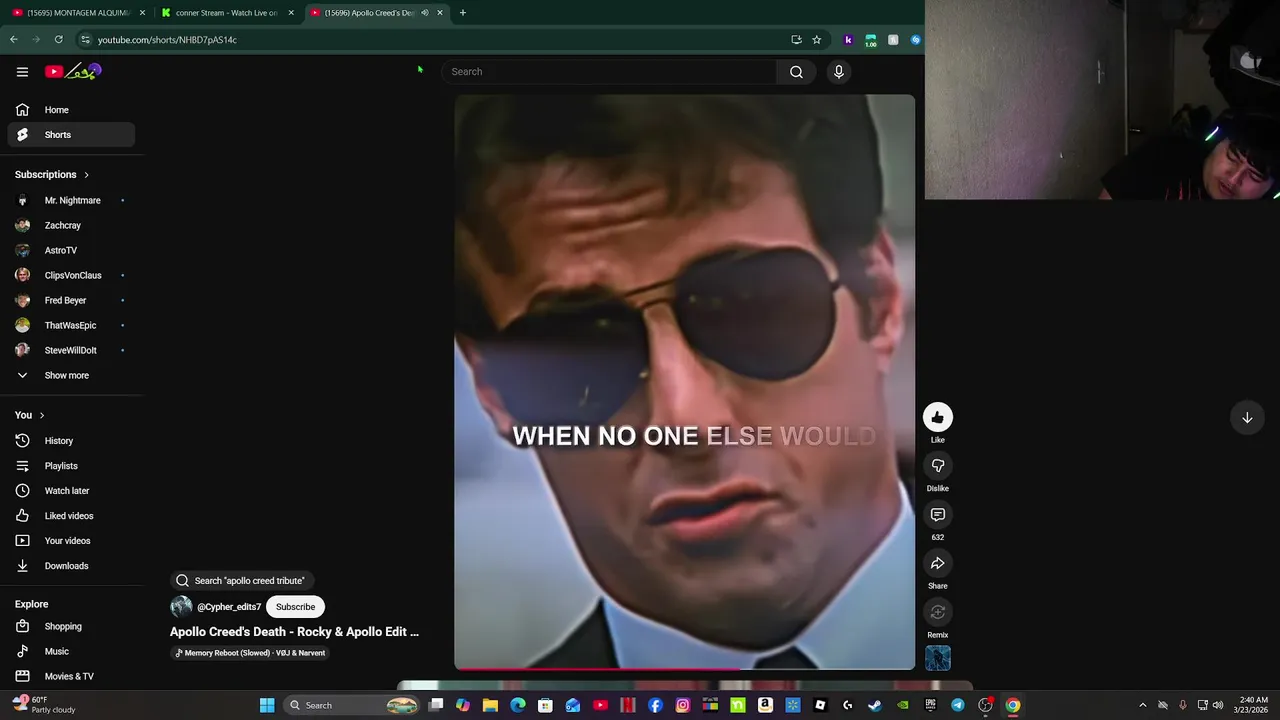This screenshot has width=1280, height=720.
Task: Open Memory Reboot (Slowed) sound link
Action: [x=250, y=653]
